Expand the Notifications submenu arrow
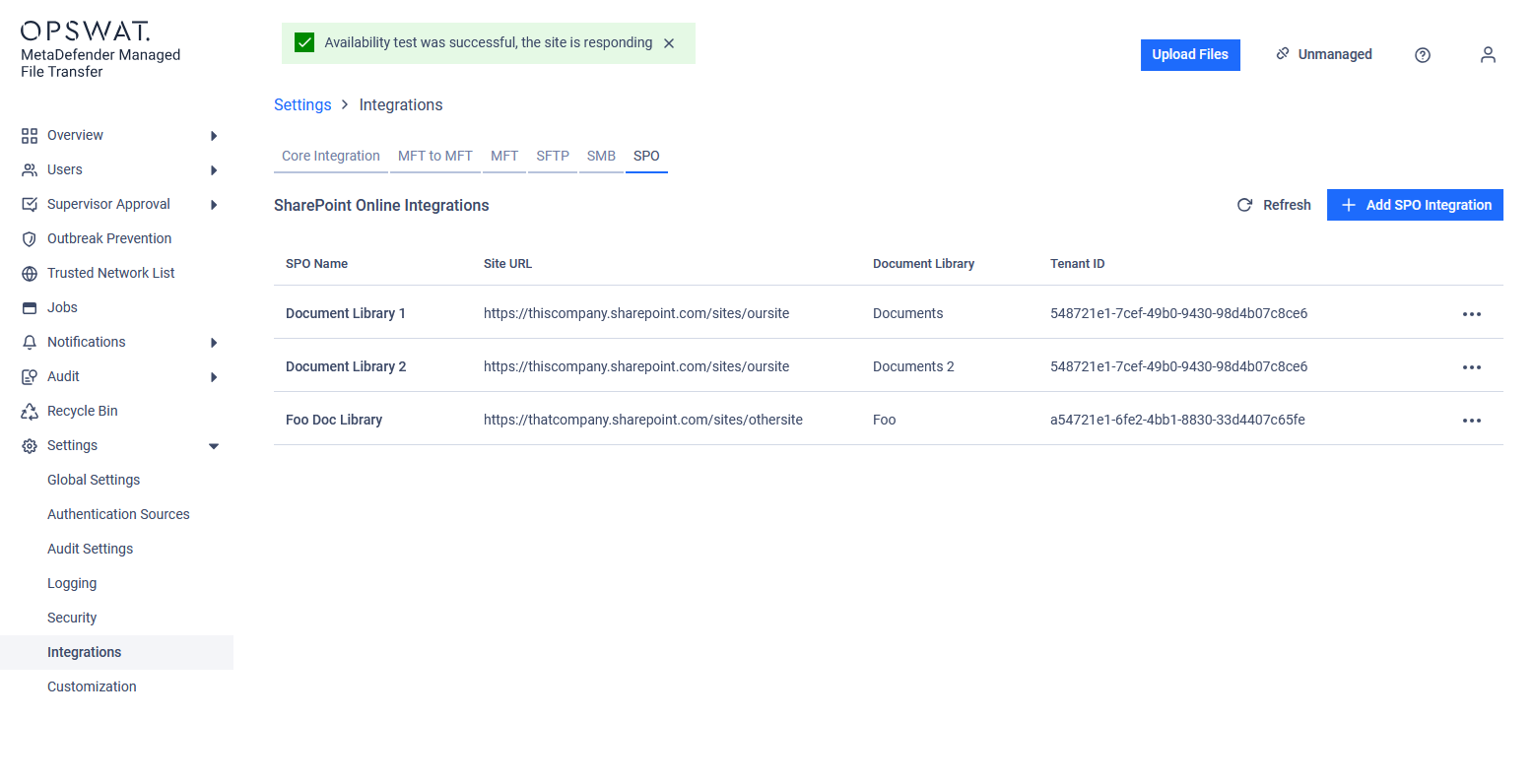1531x784 pixels. (x=214, y=343)
